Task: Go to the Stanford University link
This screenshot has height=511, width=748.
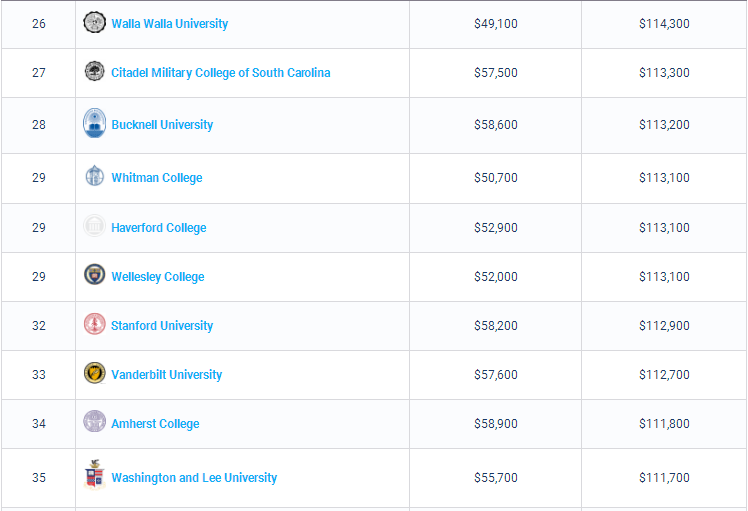Action: click(x=162, y=326)
